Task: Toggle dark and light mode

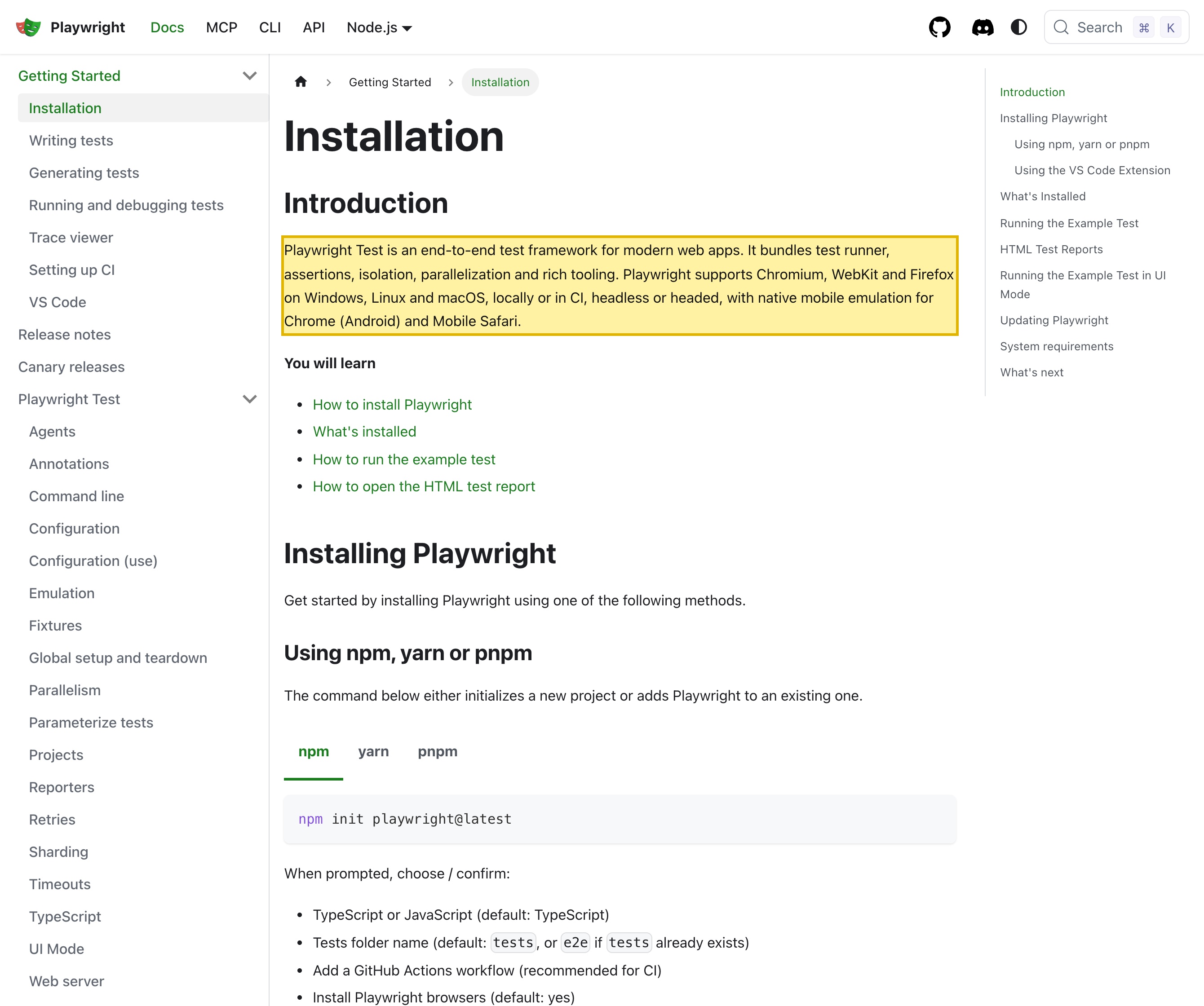Action: [x=1018, y=27]
